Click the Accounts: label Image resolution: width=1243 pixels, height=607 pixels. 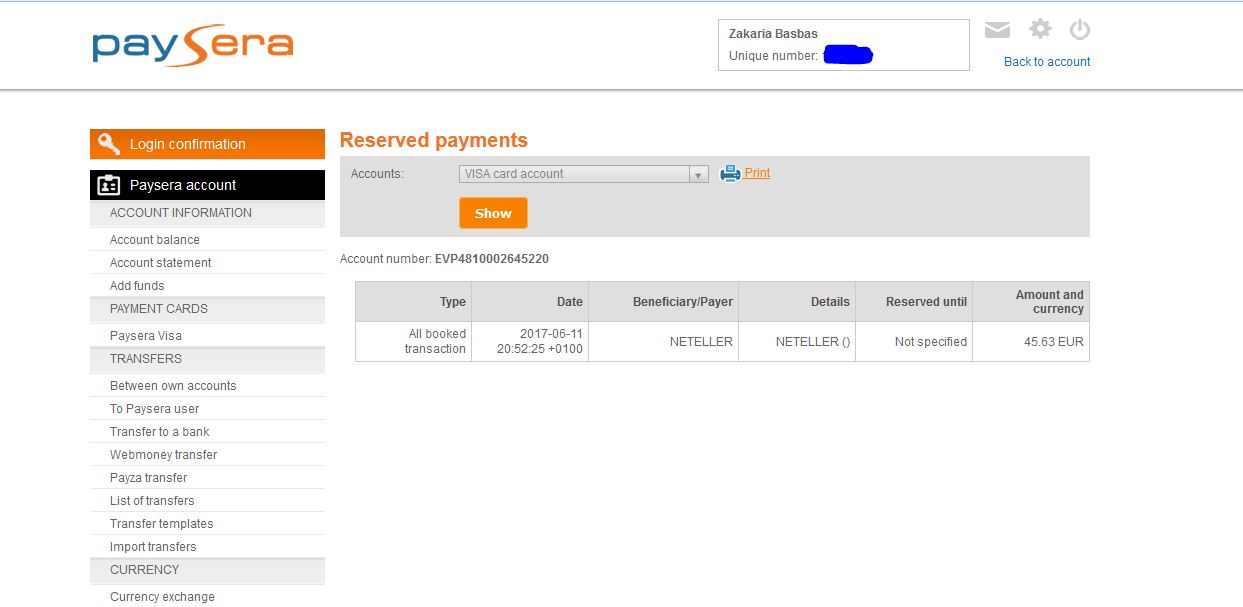coord(377,174)
